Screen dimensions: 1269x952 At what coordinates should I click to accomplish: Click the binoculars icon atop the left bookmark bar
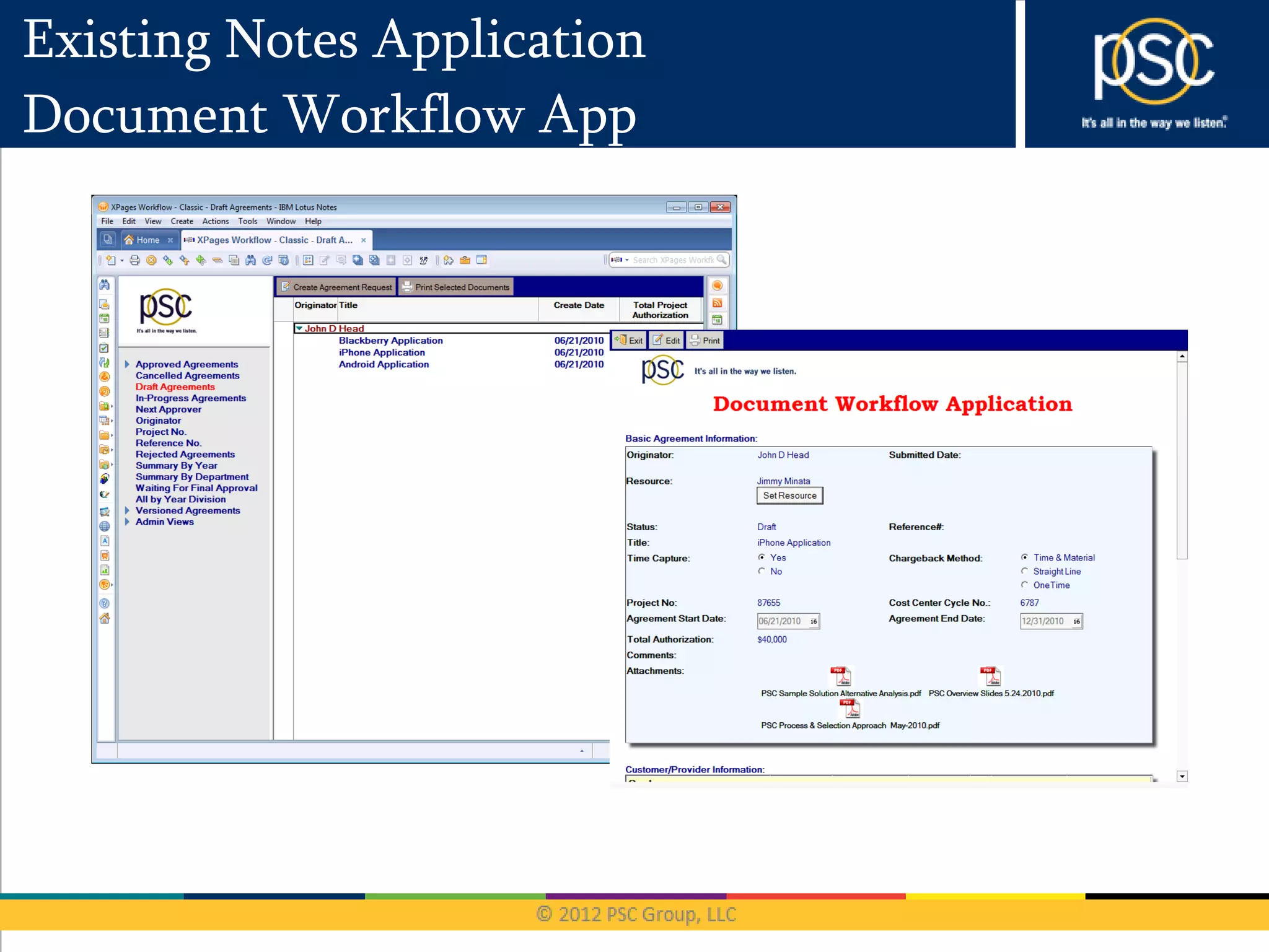point(105,284)
